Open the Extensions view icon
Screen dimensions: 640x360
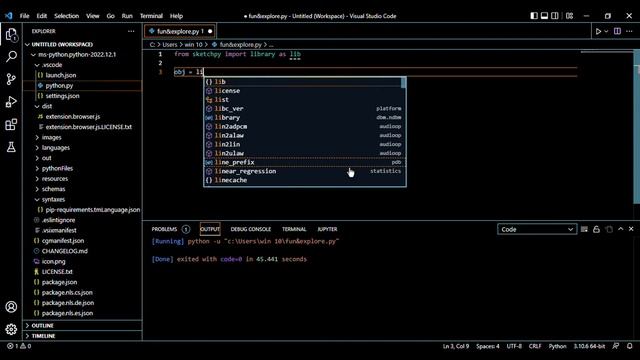pyautogui.click(x=11, y=124)
